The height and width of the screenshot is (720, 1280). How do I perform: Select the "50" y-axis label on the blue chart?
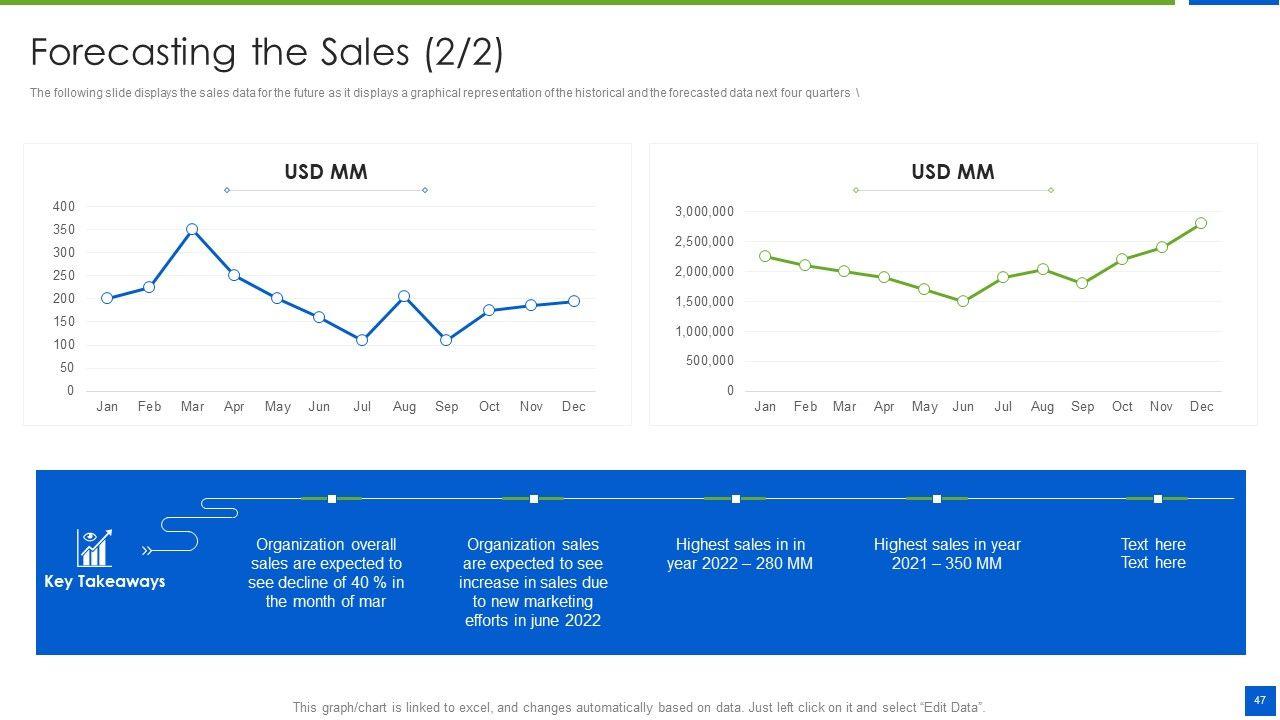tap(67, 368)
